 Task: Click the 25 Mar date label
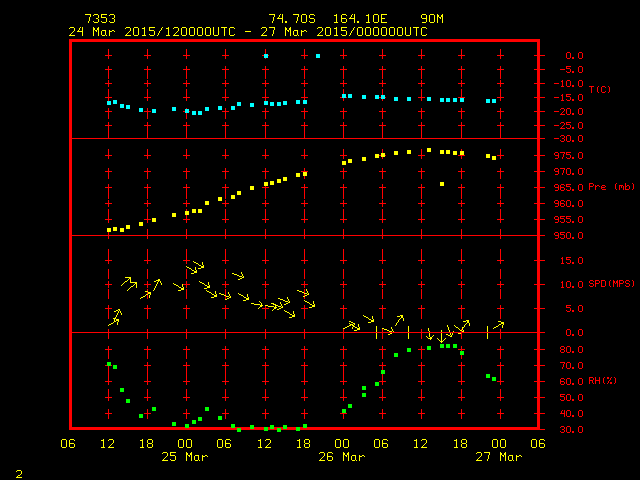pyautogui.click(x=185, y=457)
